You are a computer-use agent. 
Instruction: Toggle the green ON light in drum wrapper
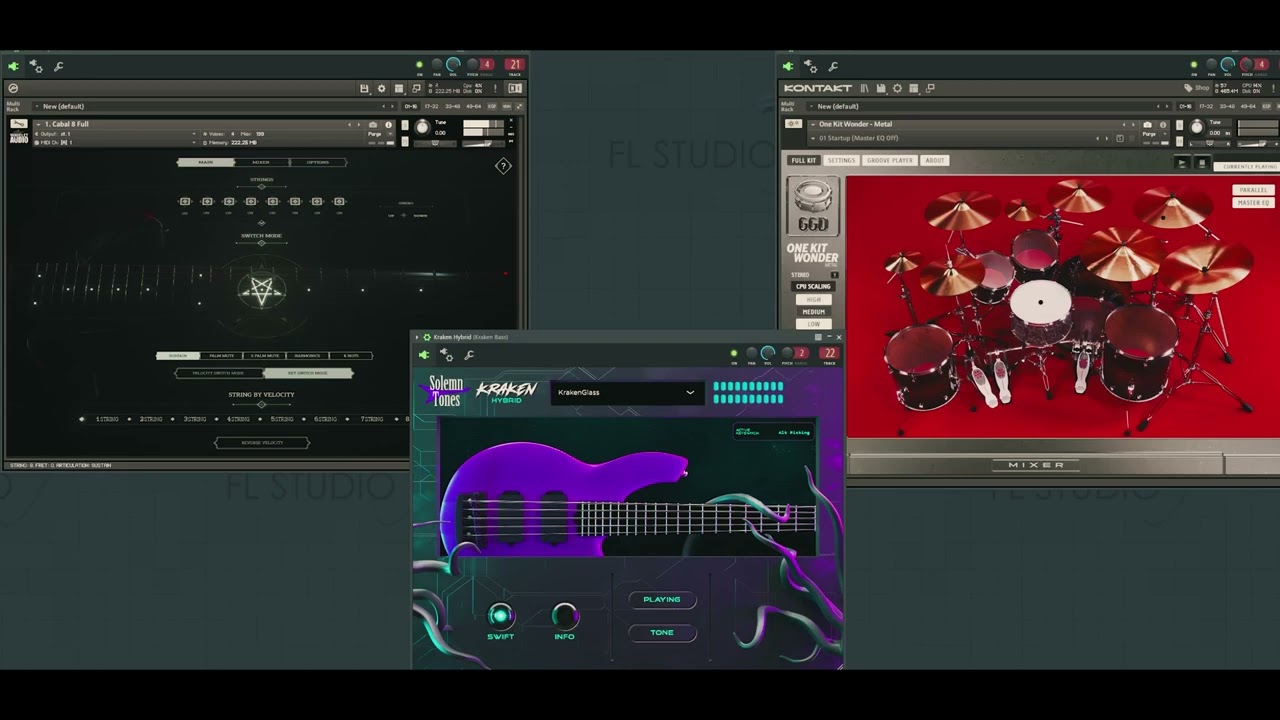click(x=1193, y=65)
